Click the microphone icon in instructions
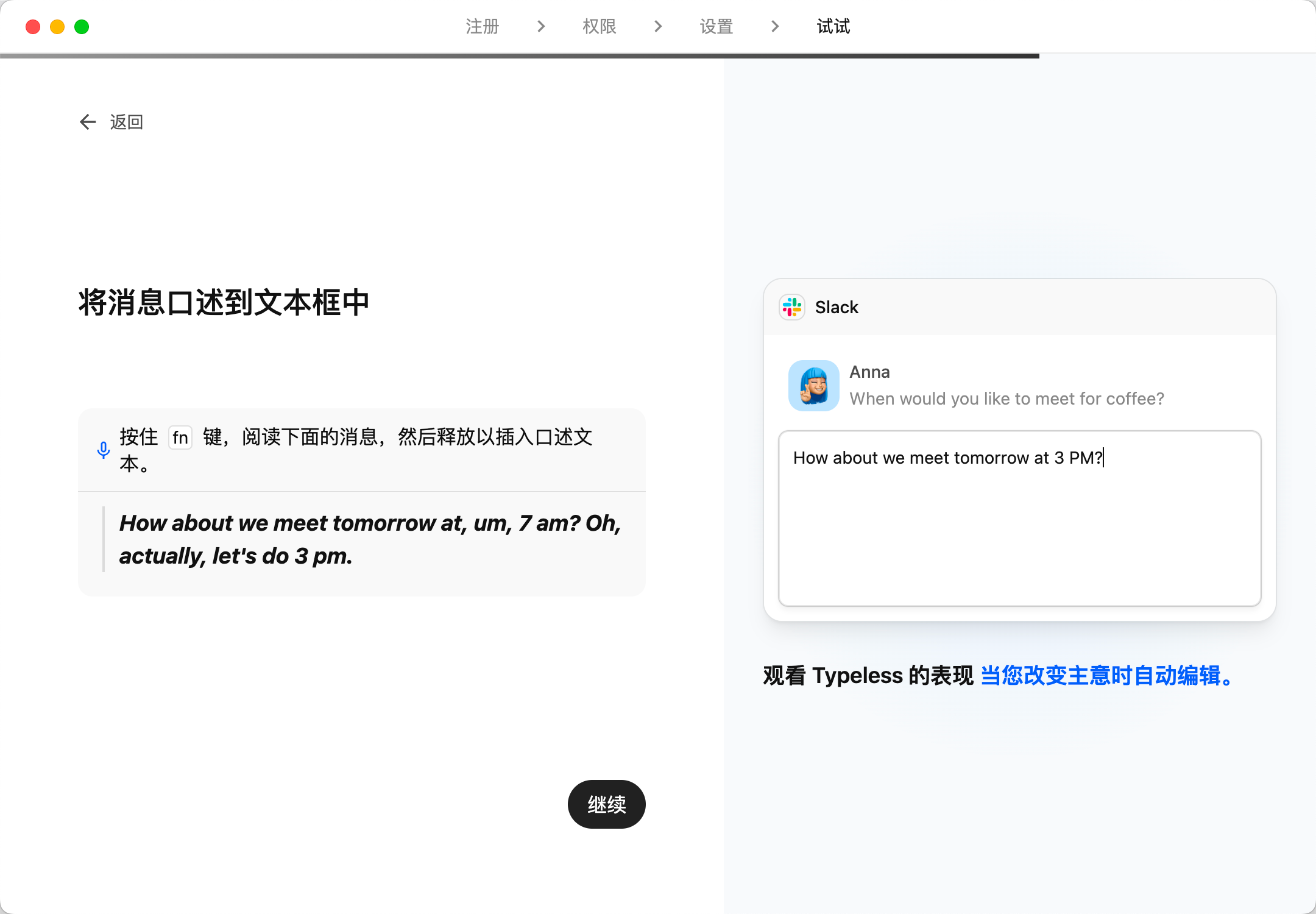Image resolution: width=1316 pixels, height=914 pixels. 104,450
